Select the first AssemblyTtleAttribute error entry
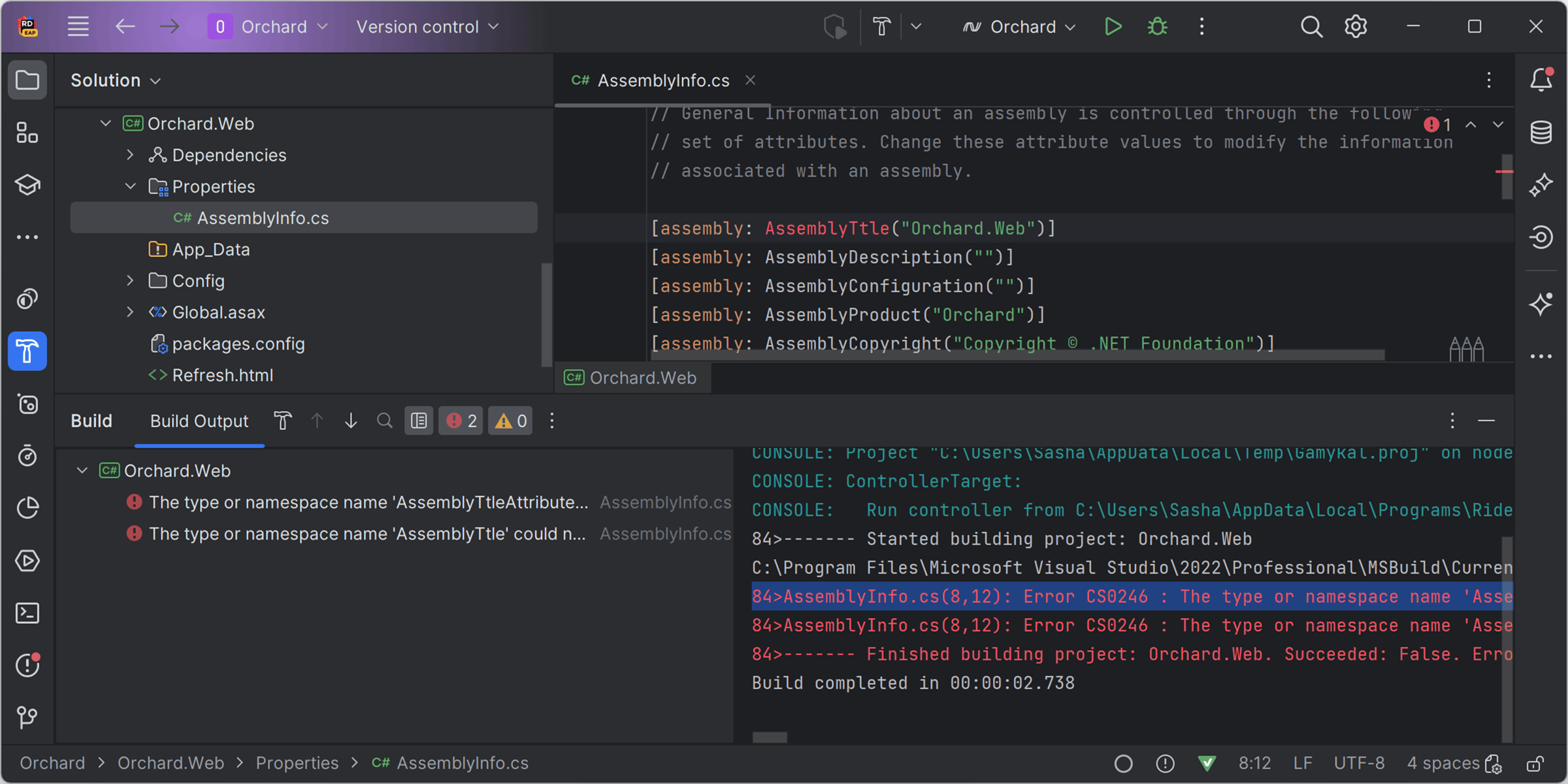 [x=368, y=502]
